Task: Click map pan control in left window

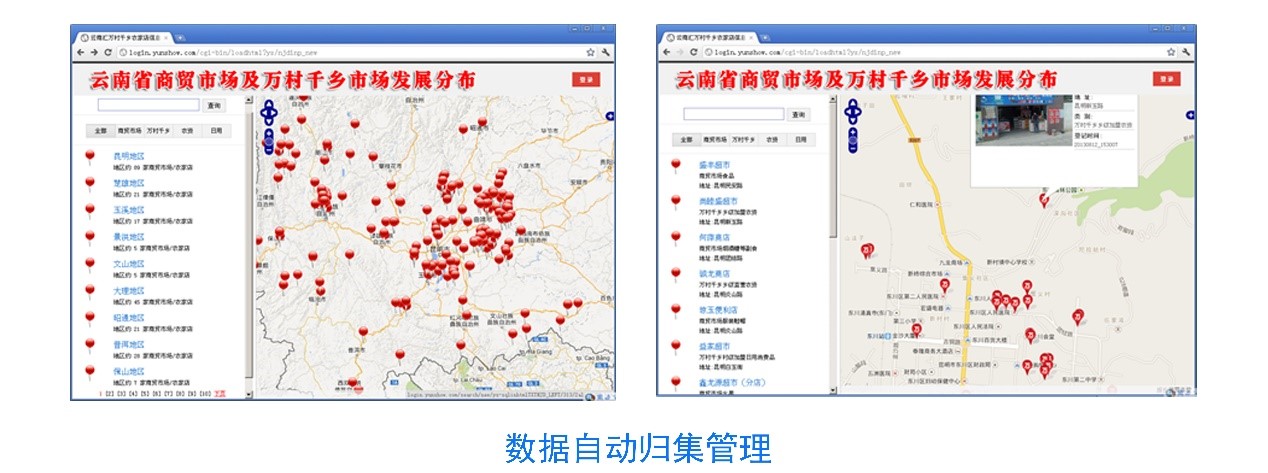Action: (268, 112)
